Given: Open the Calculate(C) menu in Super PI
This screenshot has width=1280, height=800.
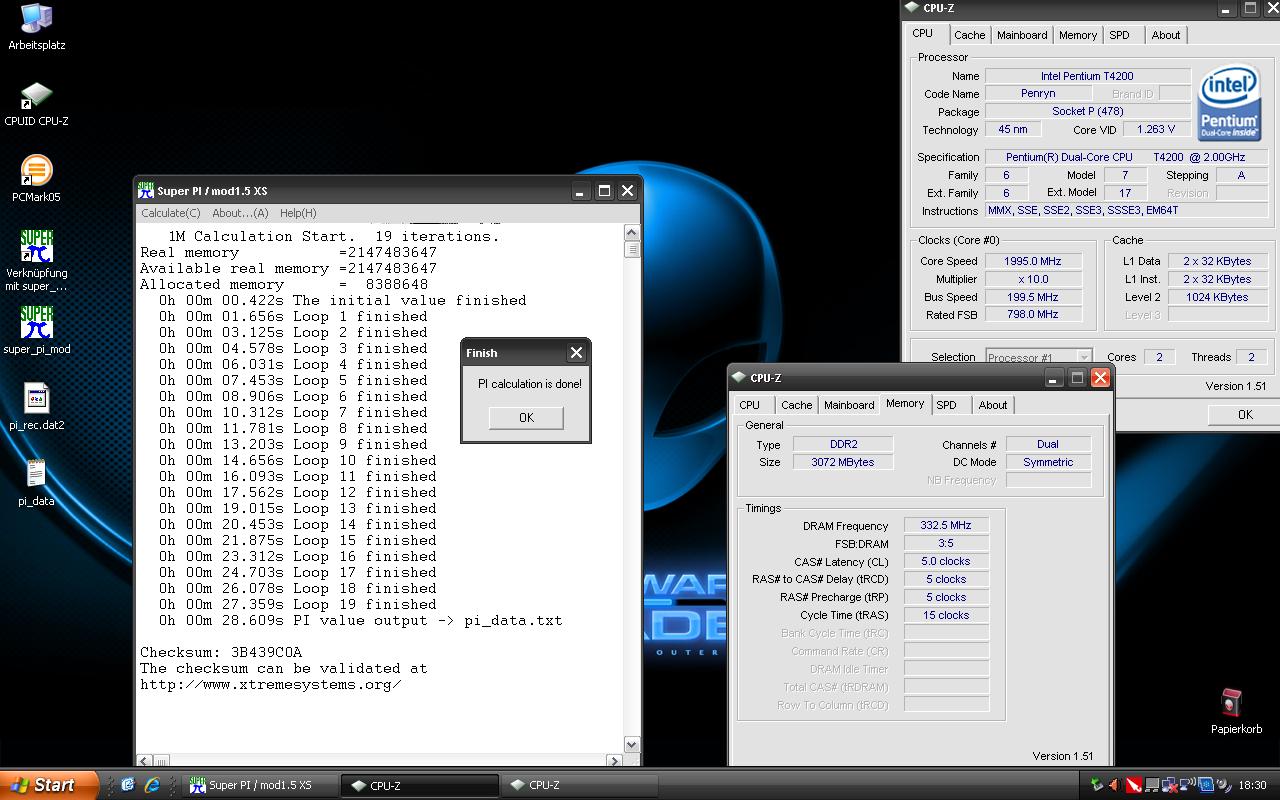Looking at the screenshot, I should 171,213.
